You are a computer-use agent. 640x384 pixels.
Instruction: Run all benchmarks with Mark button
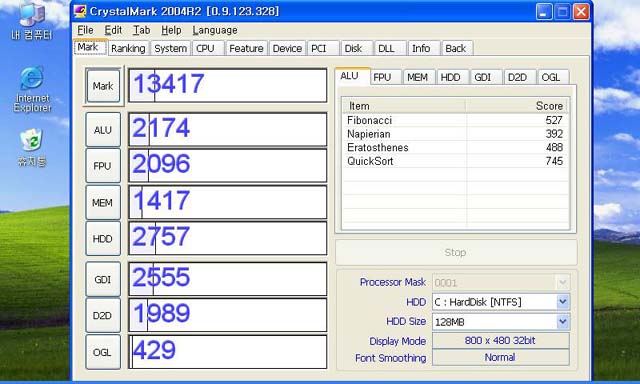coord(103,86)
